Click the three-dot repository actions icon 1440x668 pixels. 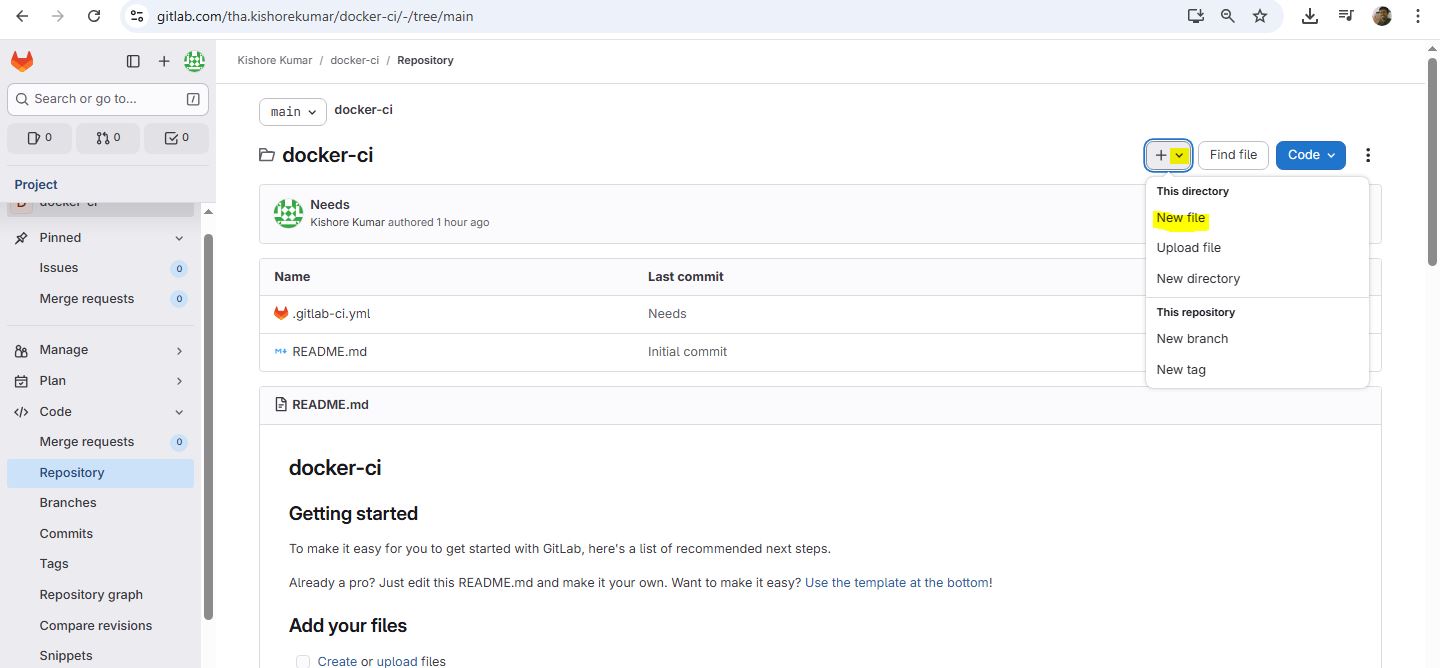tap(1368, 155)
